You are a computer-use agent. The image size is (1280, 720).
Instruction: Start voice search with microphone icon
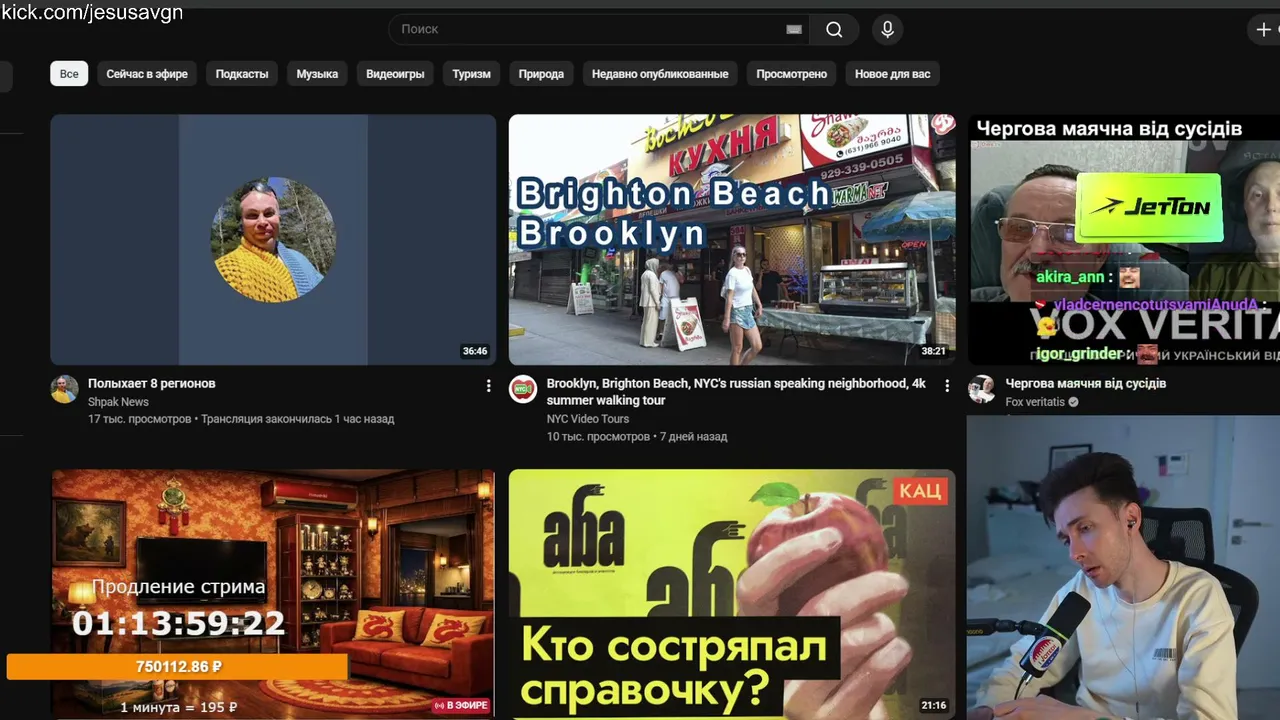pyautogui.click(x=887, y=30)
